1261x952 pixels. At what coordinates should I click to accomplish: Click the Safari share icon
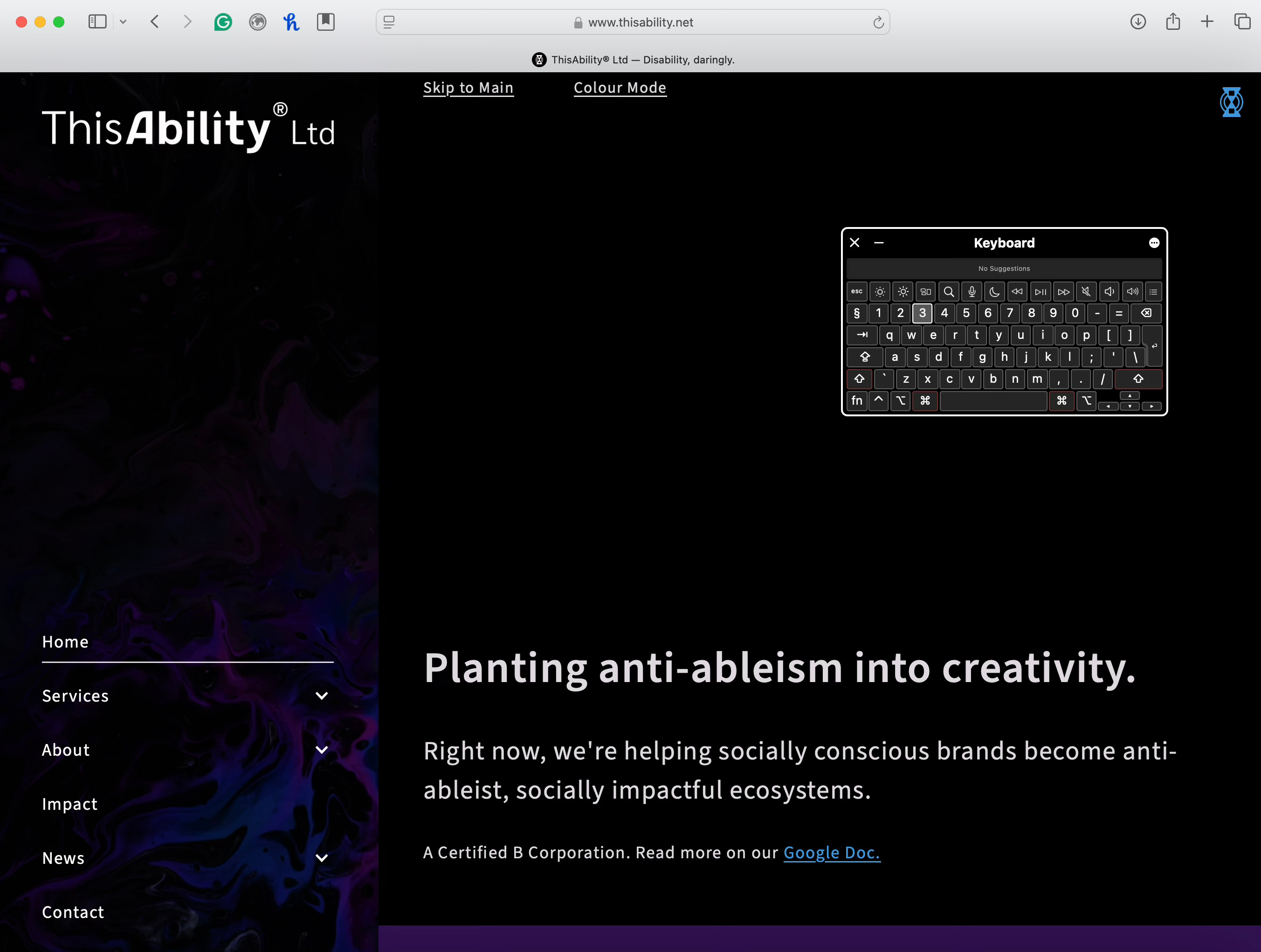1172,22
